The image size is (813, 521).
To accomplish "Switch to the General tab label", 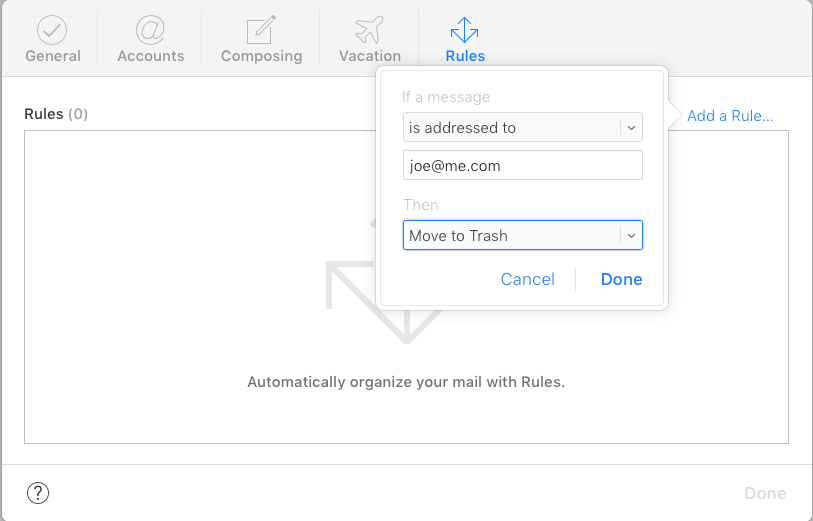I will [x=53, y=56].
